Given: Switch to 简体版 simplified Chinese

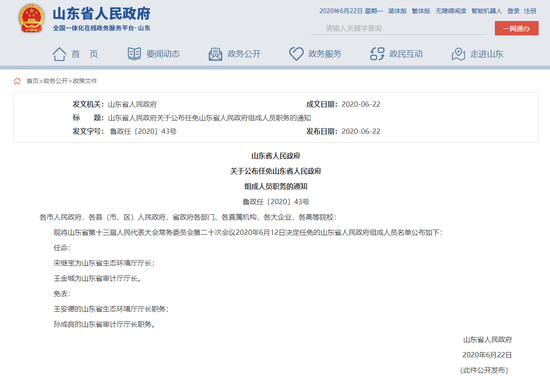Looking at the screenshot, I should (397, 11).
